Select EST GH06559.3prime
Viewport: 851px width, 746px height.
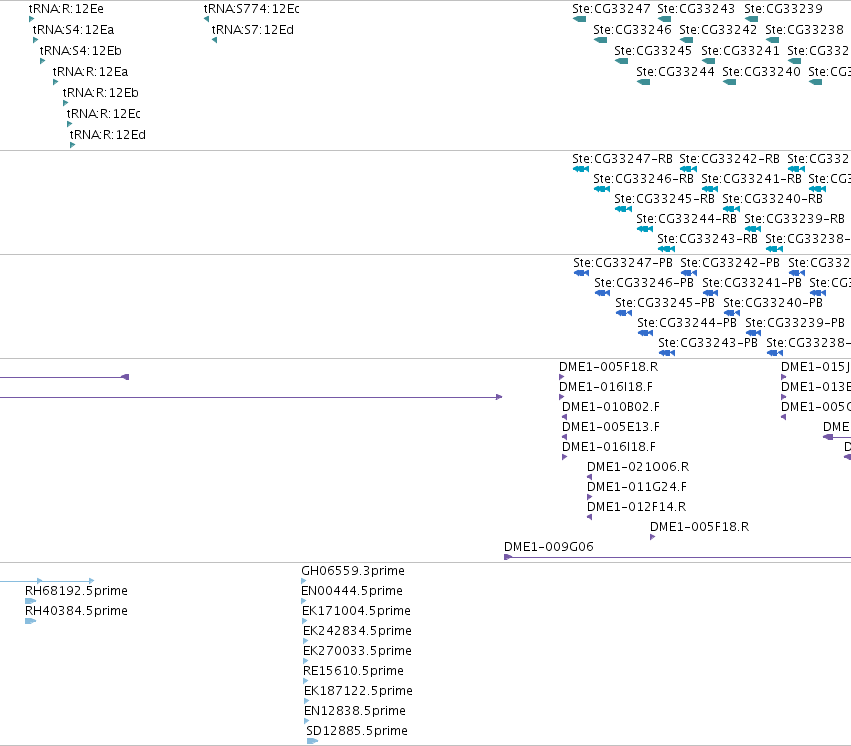[x=353, y=571]
